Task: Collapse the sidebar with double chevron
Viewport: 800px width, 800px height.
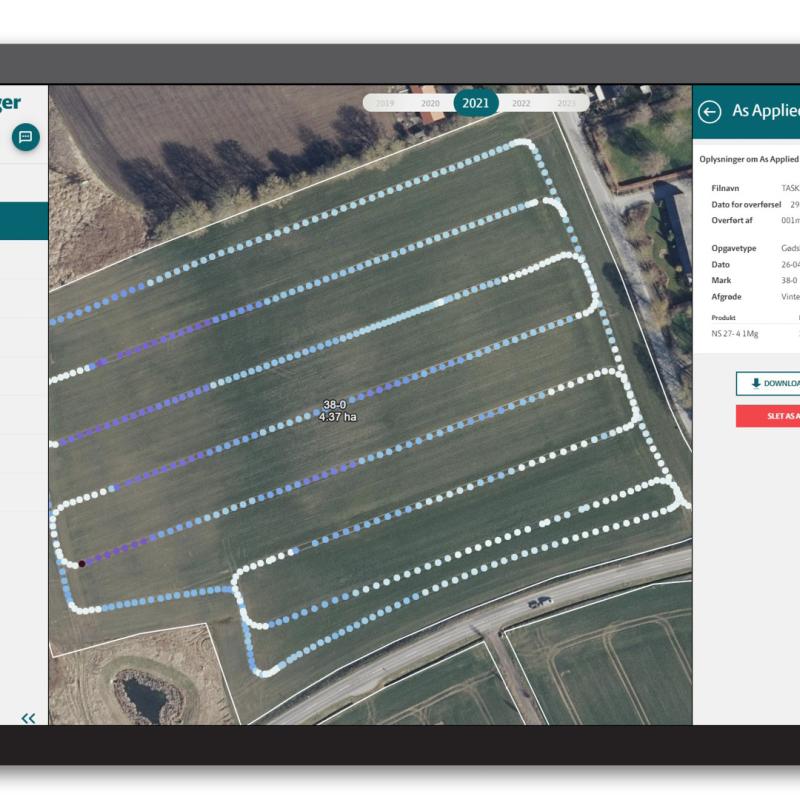Action: (x=29, y=718)
